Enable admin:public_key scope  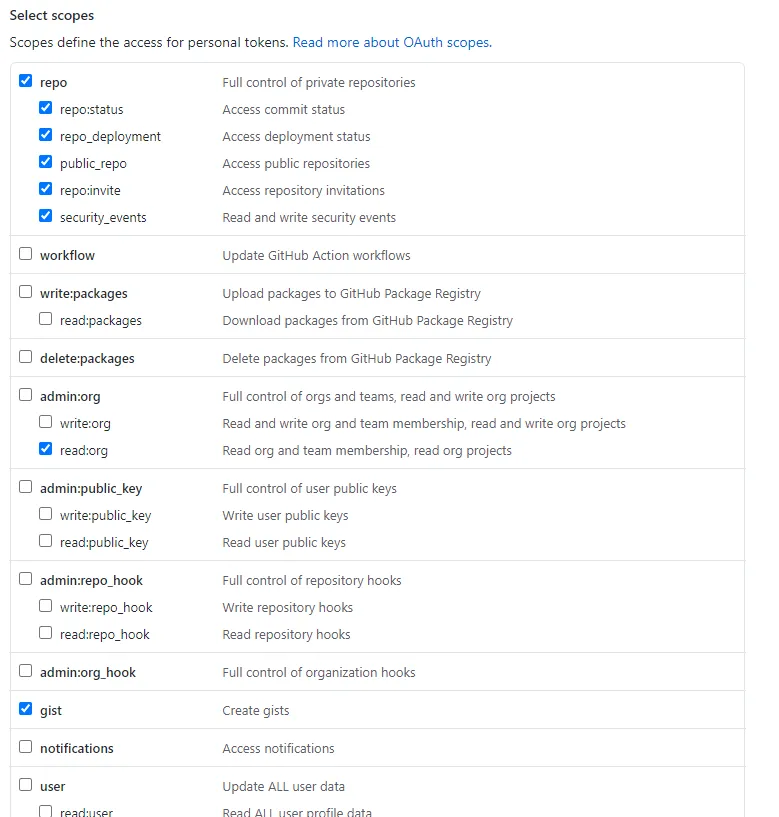(26, 488)
